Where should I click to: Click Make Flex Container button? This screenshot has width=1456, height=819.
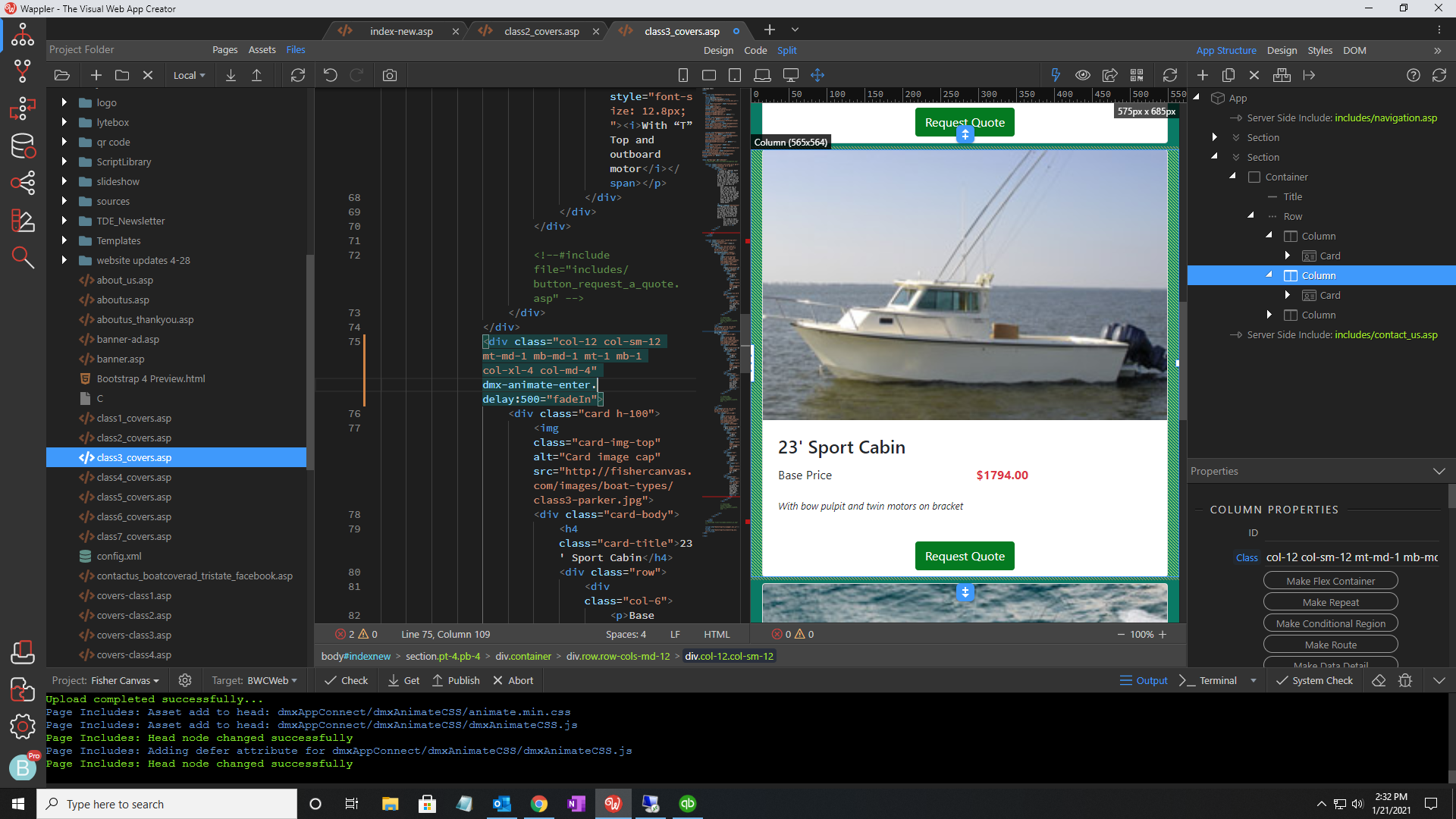1330,581
